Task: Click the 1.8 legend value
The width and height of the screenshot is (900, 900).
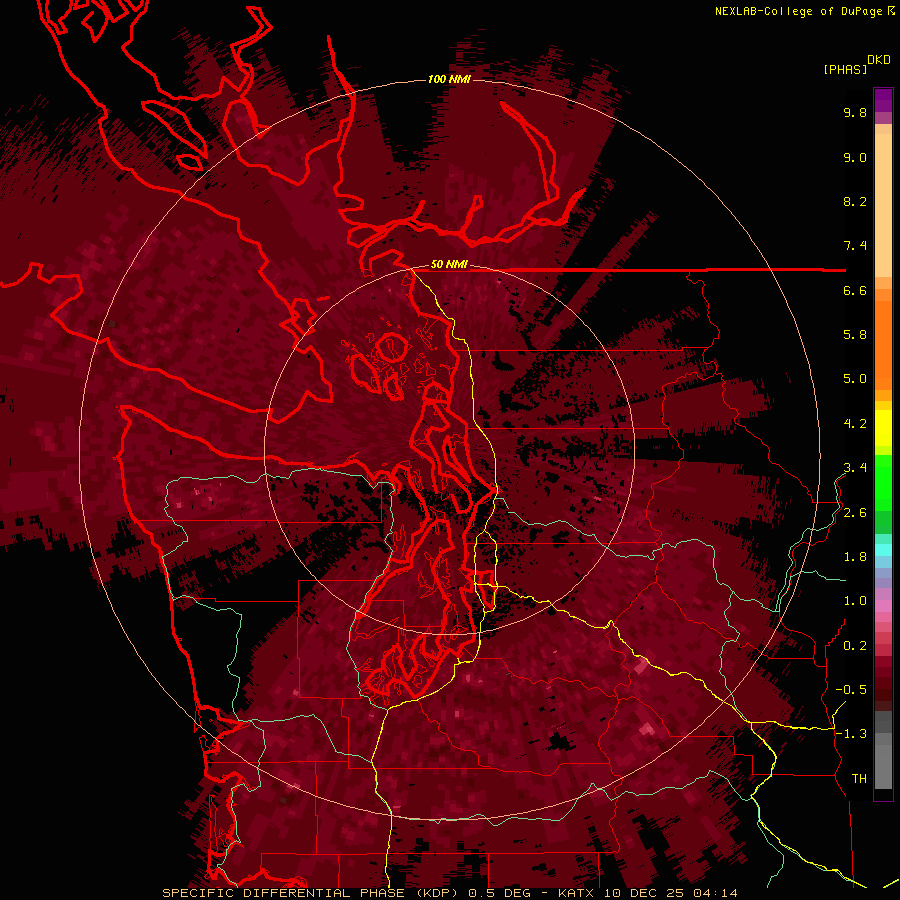Action: coord(855,557)
